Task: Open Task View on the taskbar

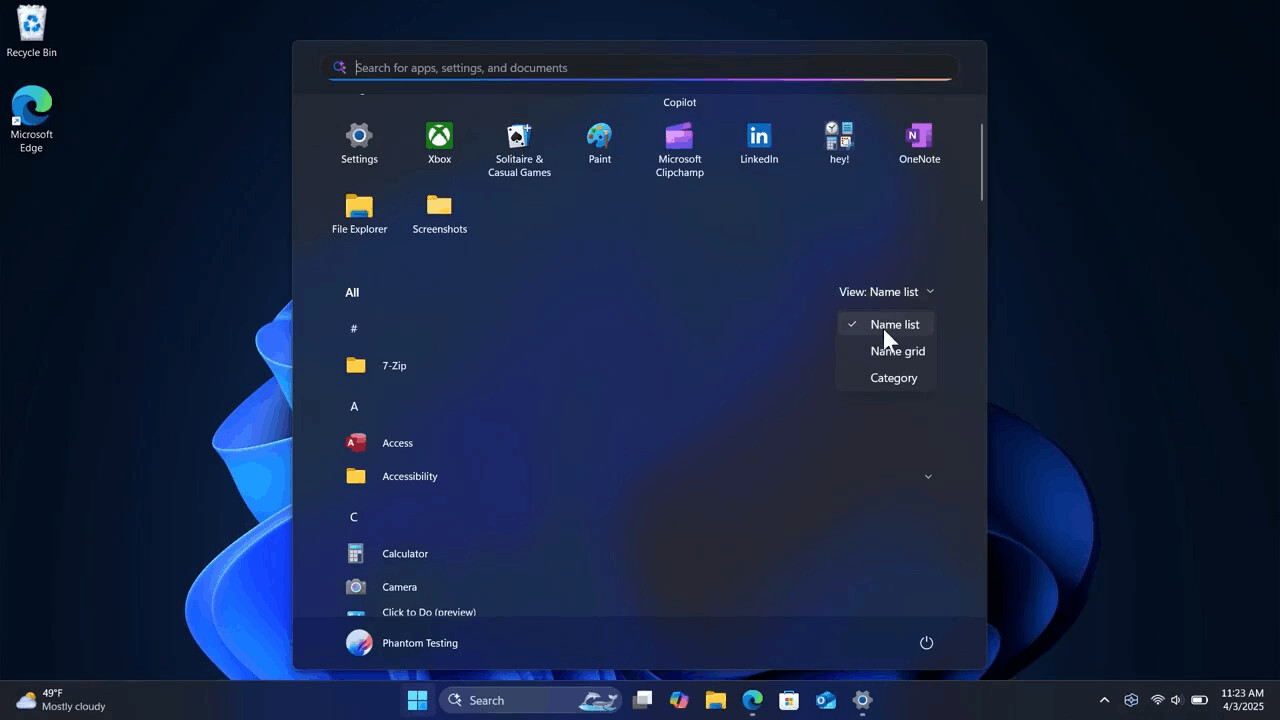Action: coord(643,700)
